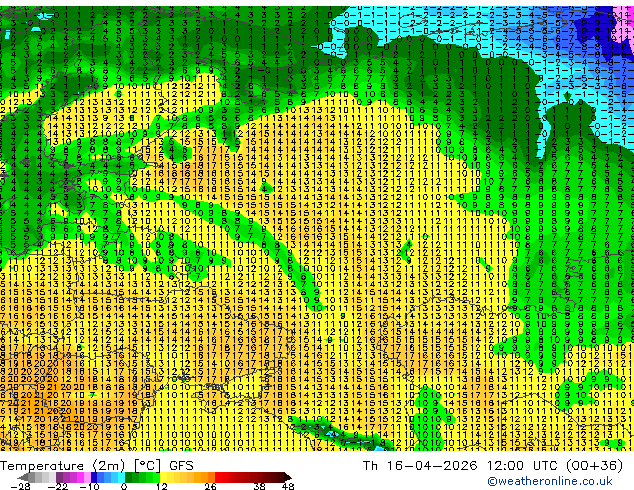This screenshot has height=490, width=634.
Task: Select the bright yellow swatch above 12
Action: pyautogui.click(x=163, y=477)
